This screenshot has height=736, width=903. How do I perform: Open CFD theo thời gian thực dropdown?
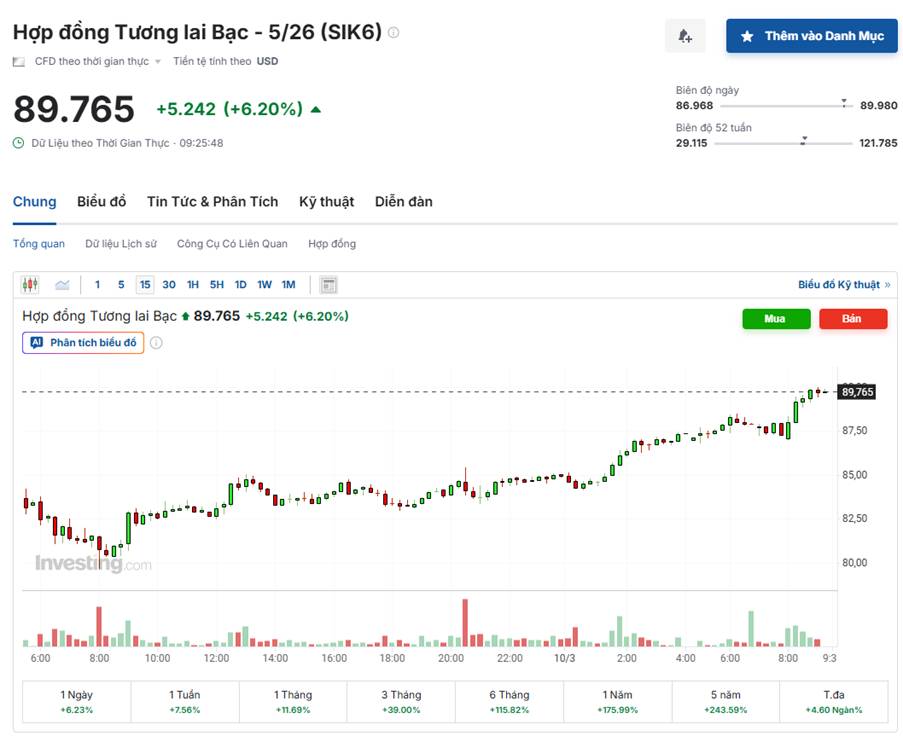[x=97, y=61]
